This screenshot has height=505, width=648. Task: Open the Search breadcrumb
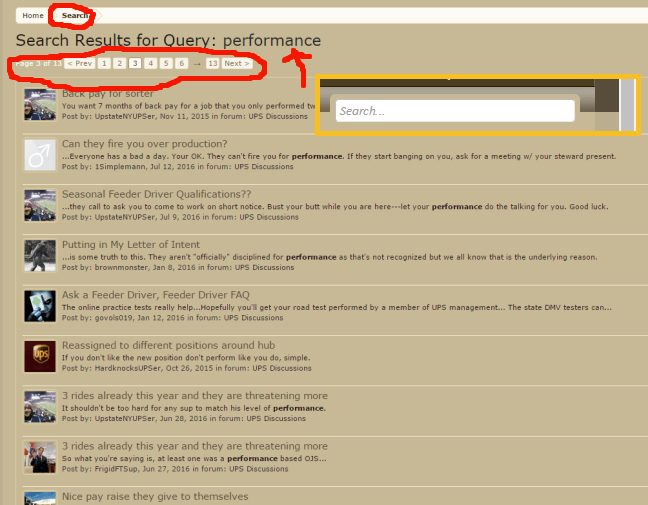click(75, 16)
